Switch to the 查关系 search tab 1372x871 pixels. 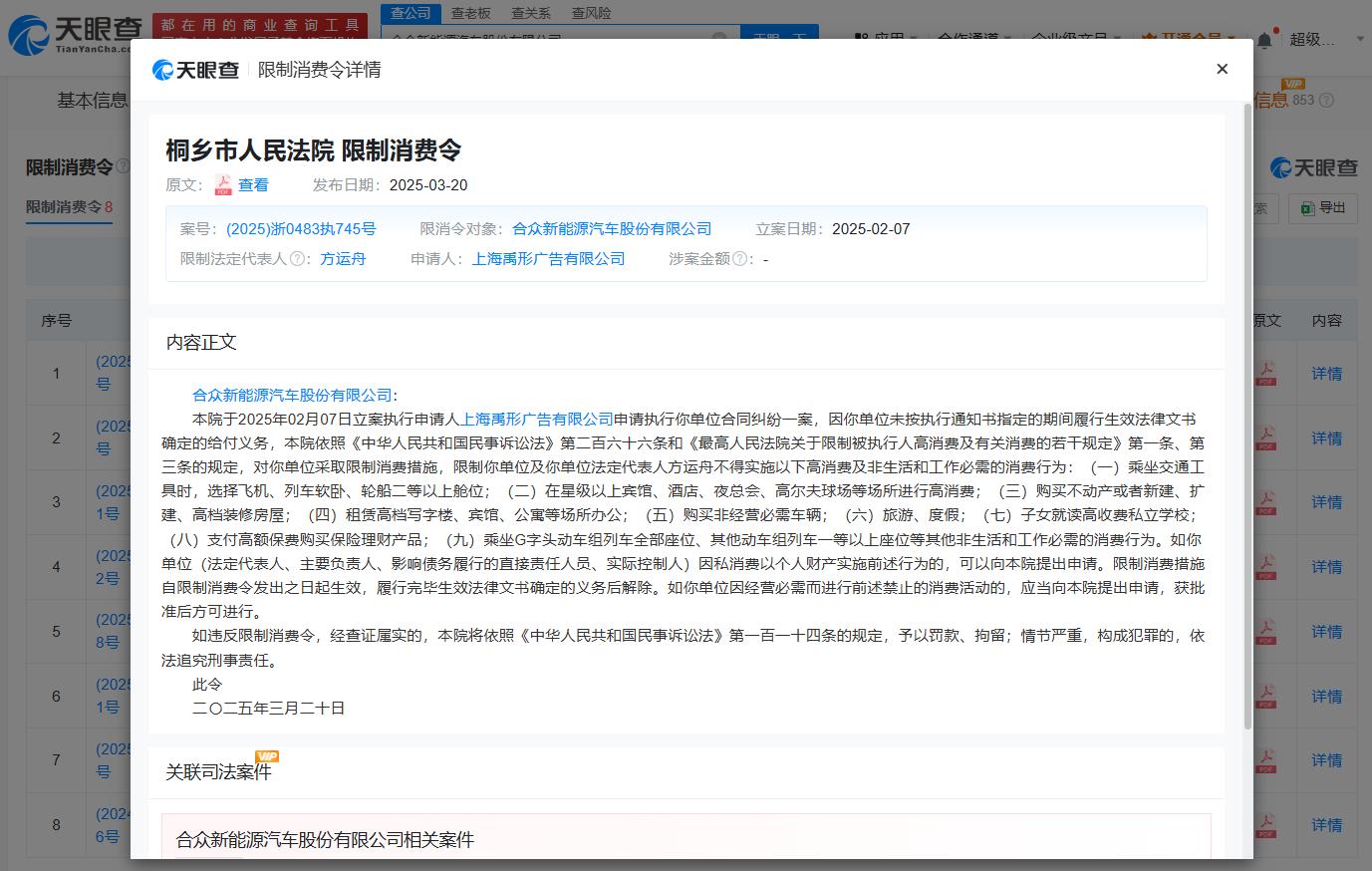(x=531, y=13)
